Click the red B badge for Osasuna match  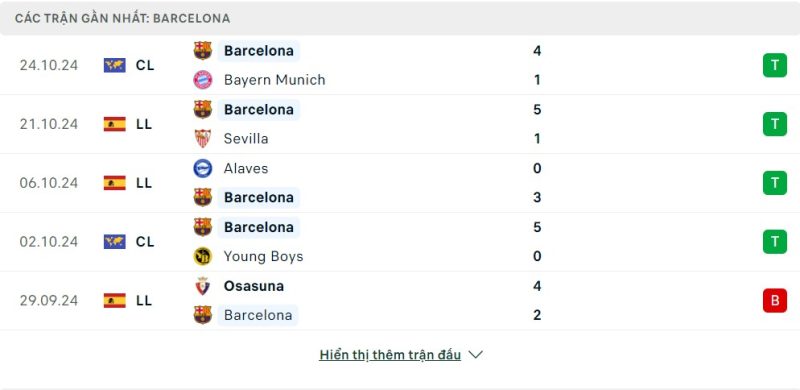pos(774,300)
